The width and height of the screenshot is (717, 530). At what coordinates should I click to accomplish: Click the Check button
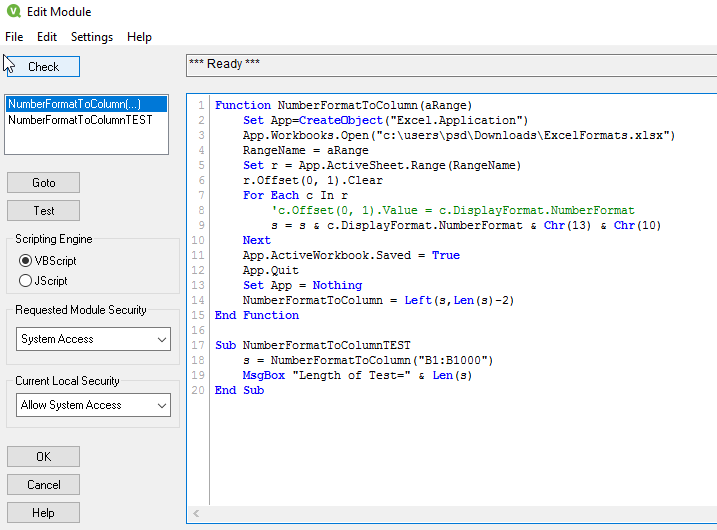point(43,67)
